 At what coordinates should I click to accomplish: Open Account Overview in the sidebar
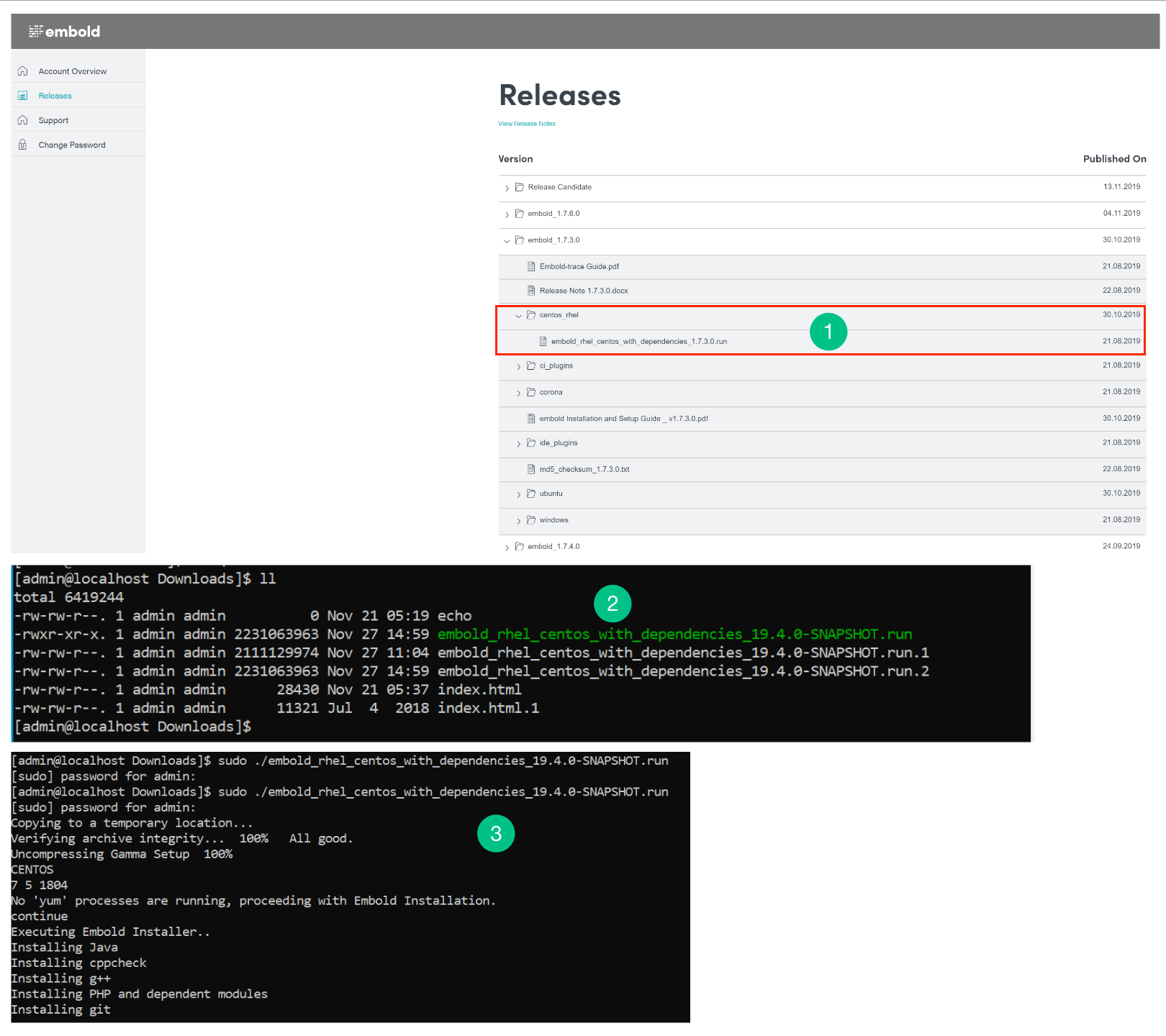click(72, 71)
